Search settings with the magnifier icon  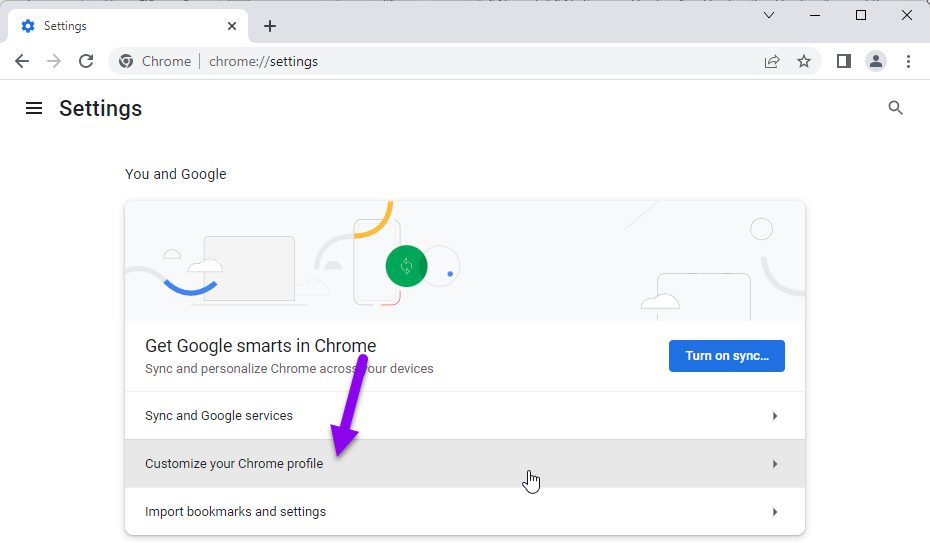(x=895, y=108)
